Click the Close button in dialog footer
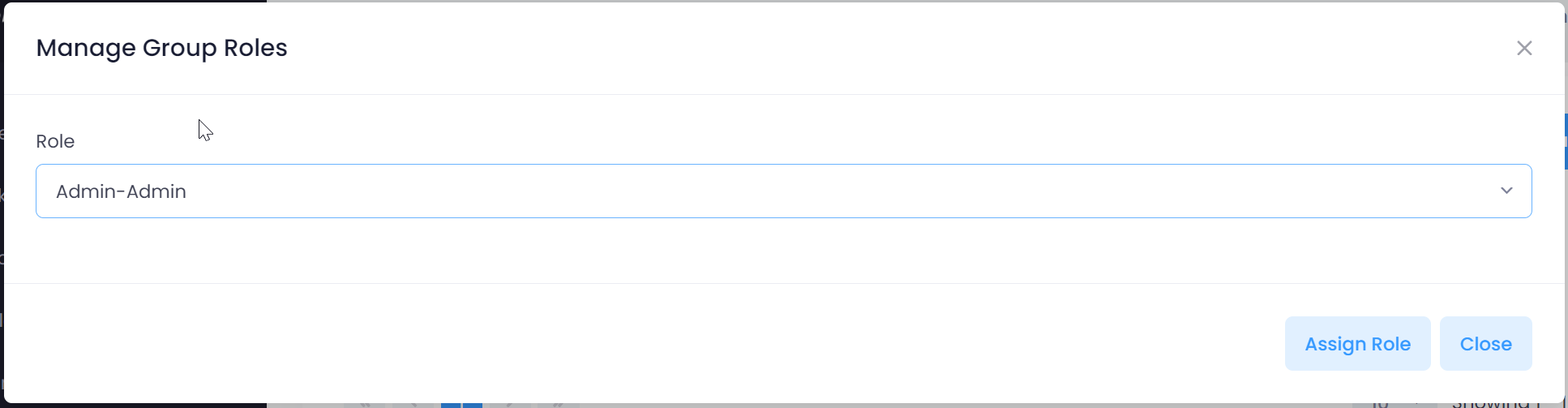The height and width of the screenshot is (408, 1568). 1485,344
